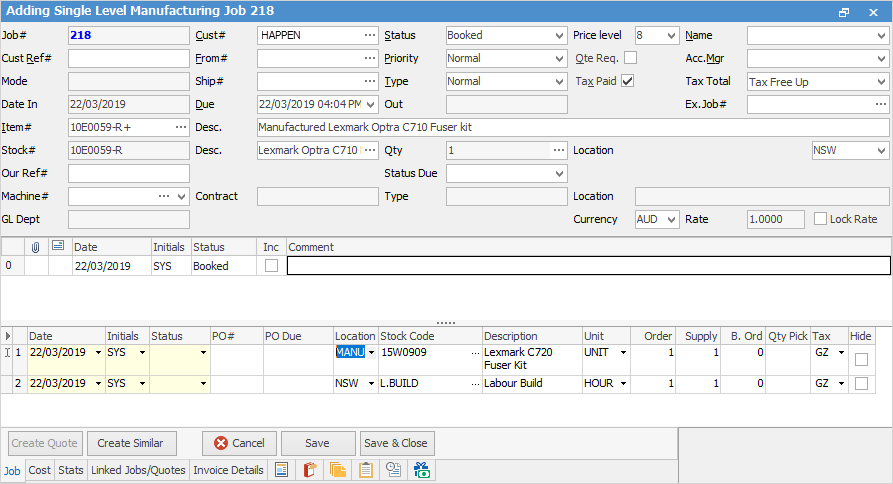Enable the Qte Req. checkbox

[x=630, y=59]
